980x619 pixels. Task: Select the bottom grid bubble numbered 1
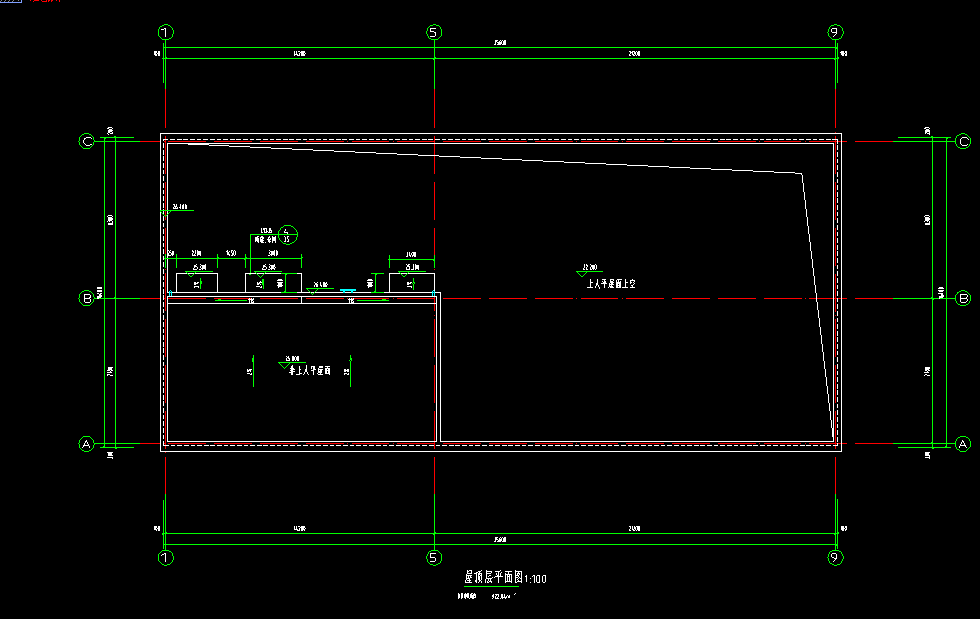tap(165, 555)
